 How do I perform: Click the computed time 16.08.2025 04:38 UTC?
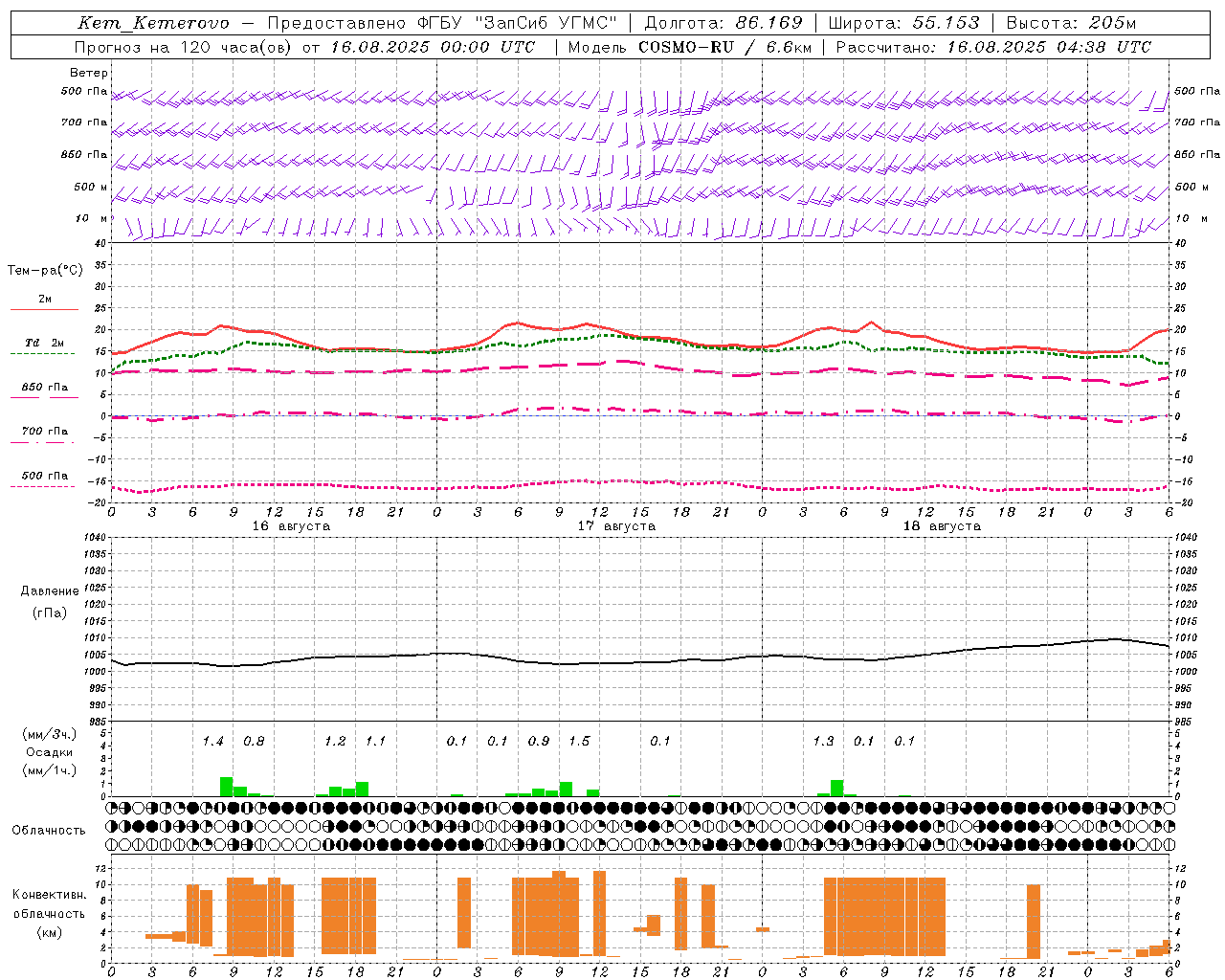tap(1049, 47)
